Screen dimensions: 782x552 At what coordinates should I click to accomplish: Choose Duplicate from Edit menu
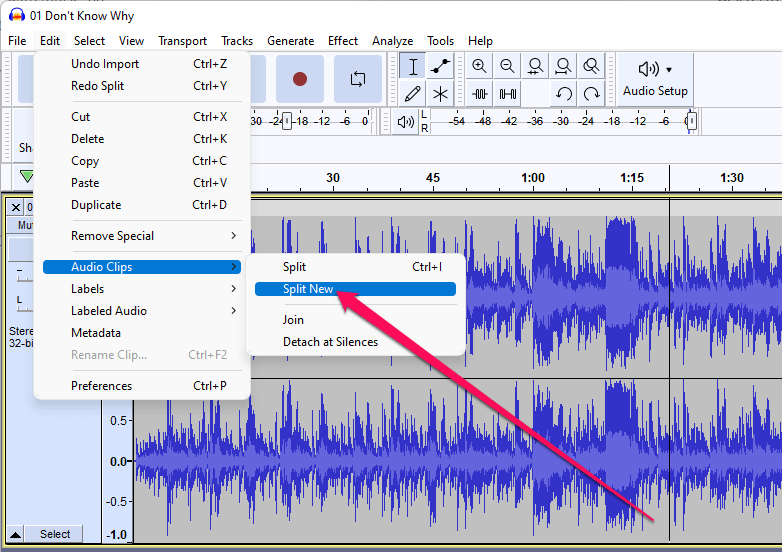coord(142,205)
